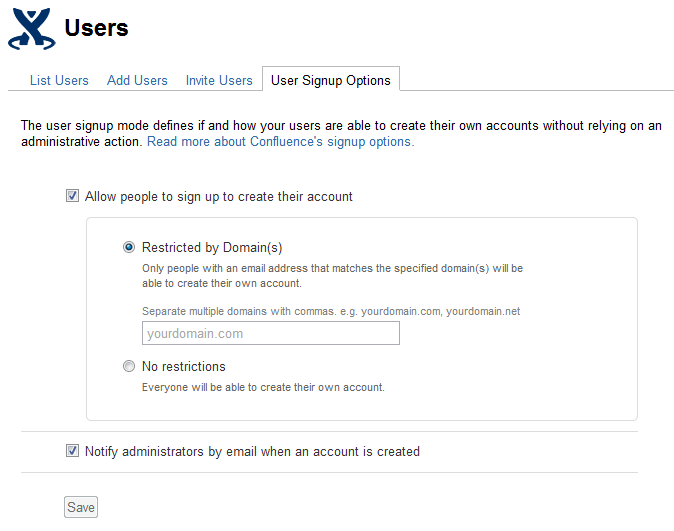Viewport: 674px width, 531px height.
Task: Click the Save button
Action: [81, 507]
